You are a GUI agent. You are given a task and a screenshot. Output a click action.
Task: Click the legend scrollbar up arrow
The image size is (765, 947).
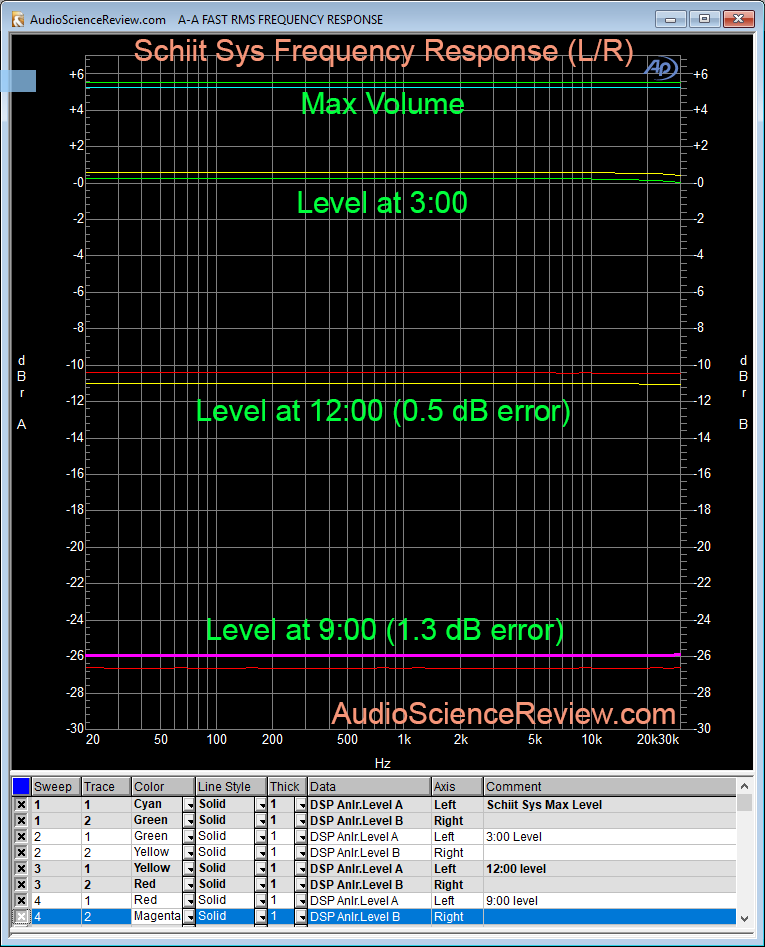coord(744,786)
